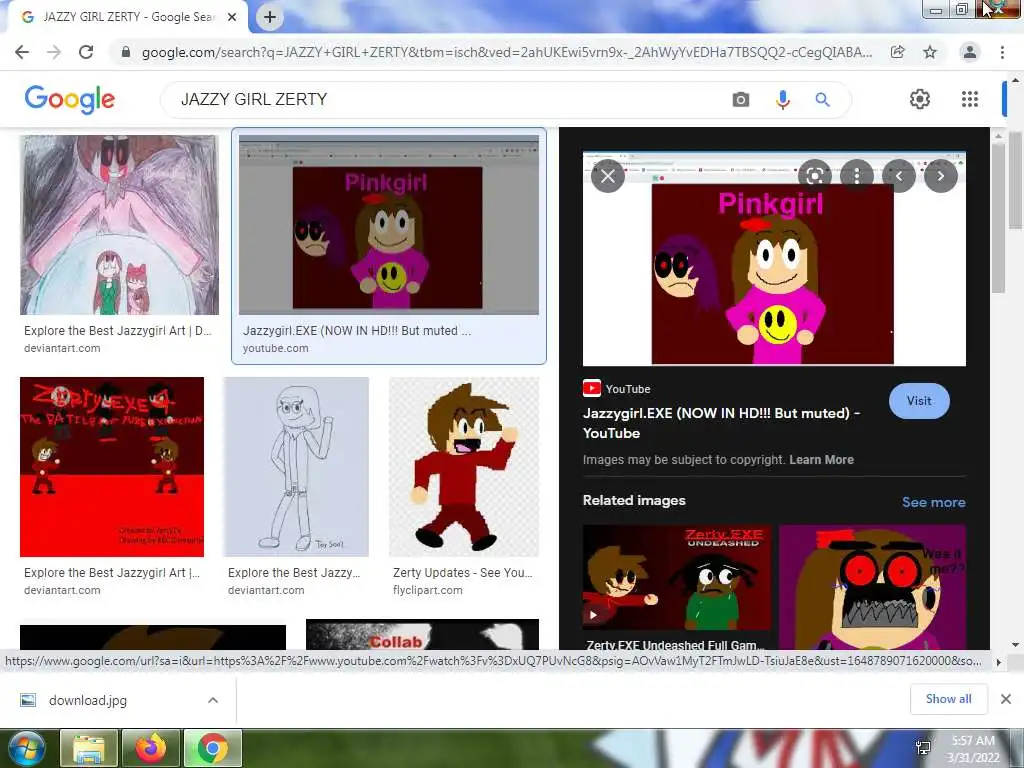Expand the download.jpg options chevron

pyautogui.click(x=213, y=700)
